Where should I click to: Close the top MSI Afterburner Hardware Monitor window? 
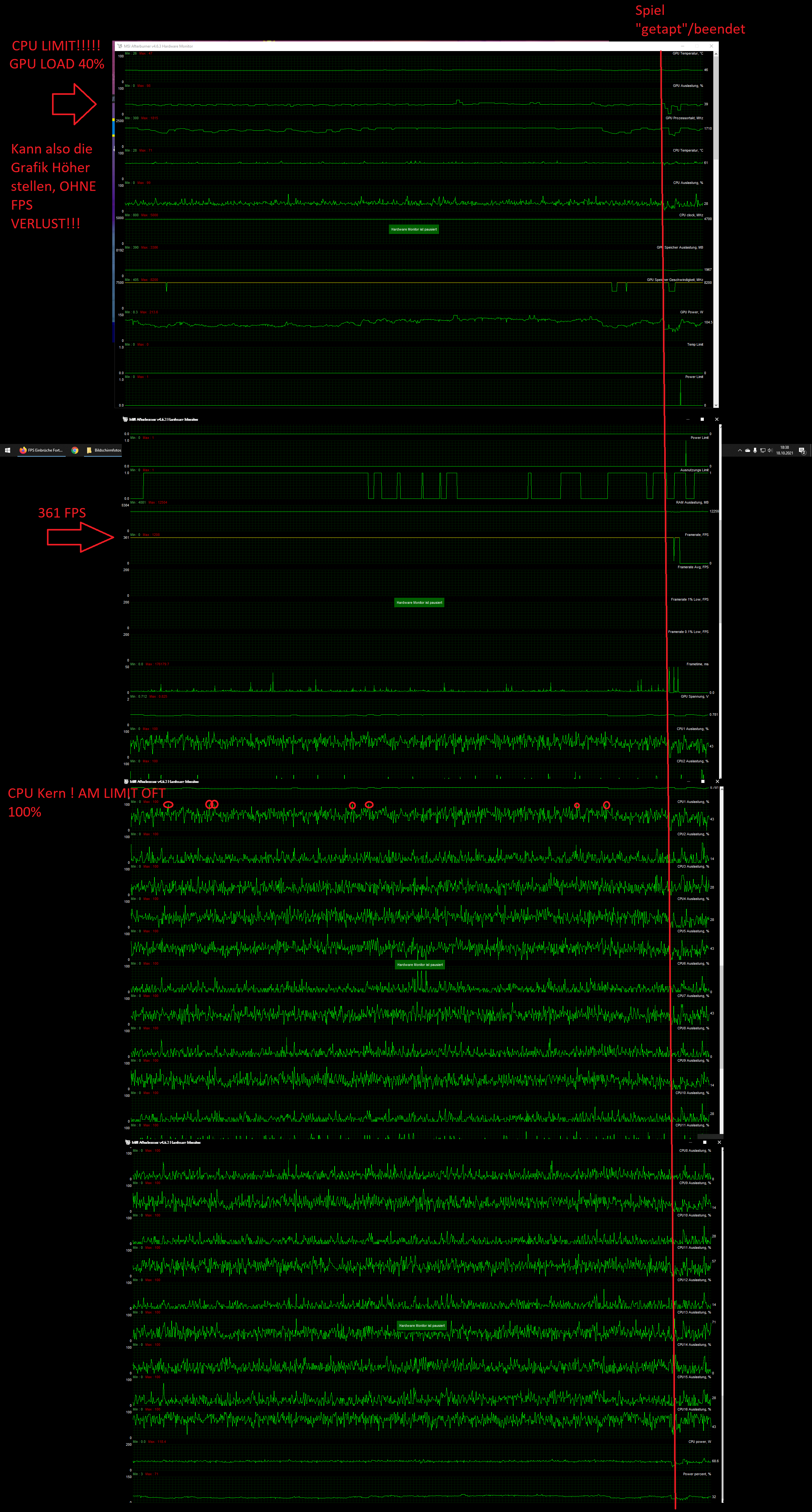click(711, 46)
